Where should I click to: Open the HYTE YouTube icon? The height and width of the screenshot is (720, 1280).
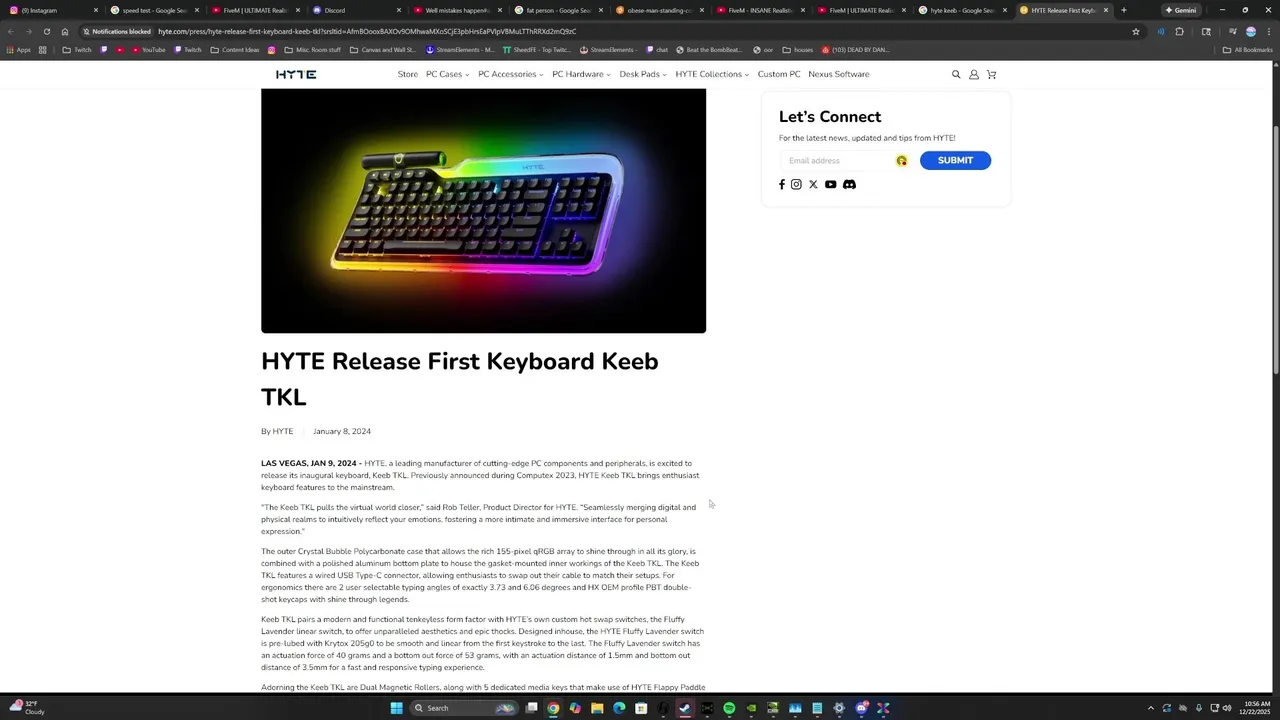click(830, 184)
